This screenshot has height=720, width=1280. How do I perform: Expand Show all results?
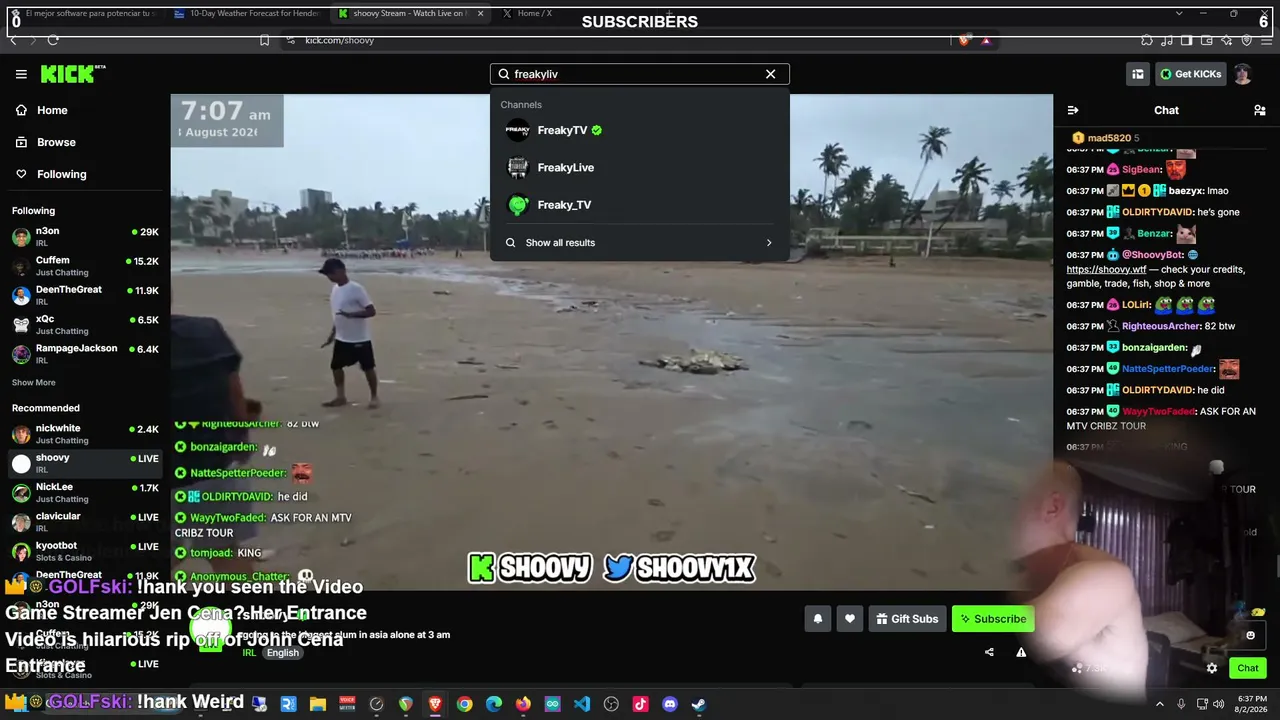coord(639,243)
